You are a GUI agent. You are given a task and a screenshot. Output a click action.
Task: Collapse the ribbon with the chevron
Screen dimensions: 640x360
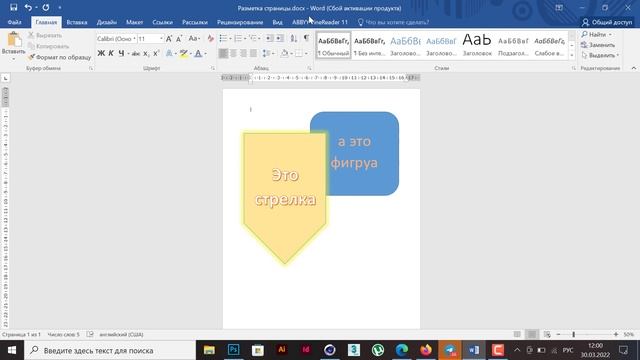coord(633,68)
